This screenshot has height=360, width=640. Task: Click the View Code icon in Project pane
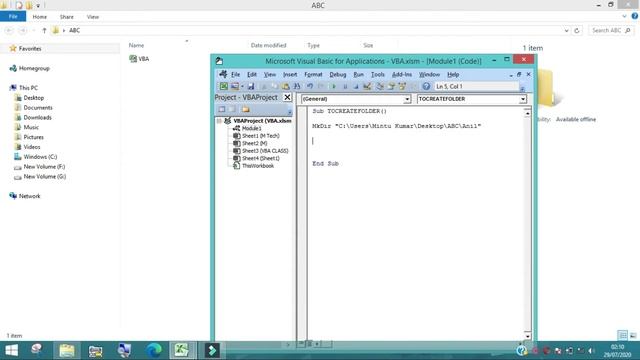coord(222,109)
